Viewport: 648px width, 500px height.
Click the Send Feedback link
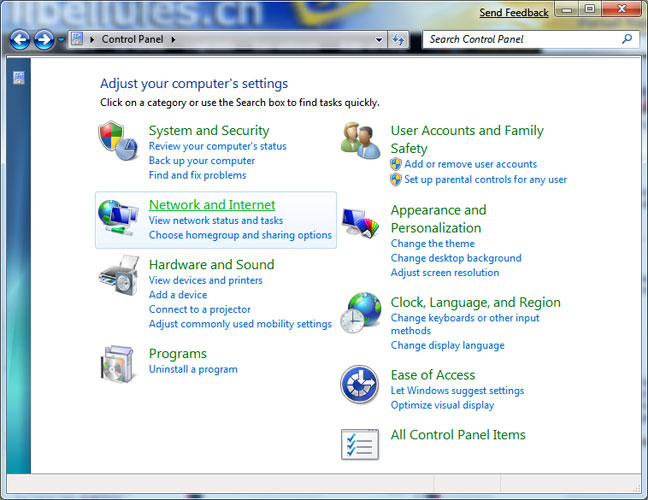point(514,13)
